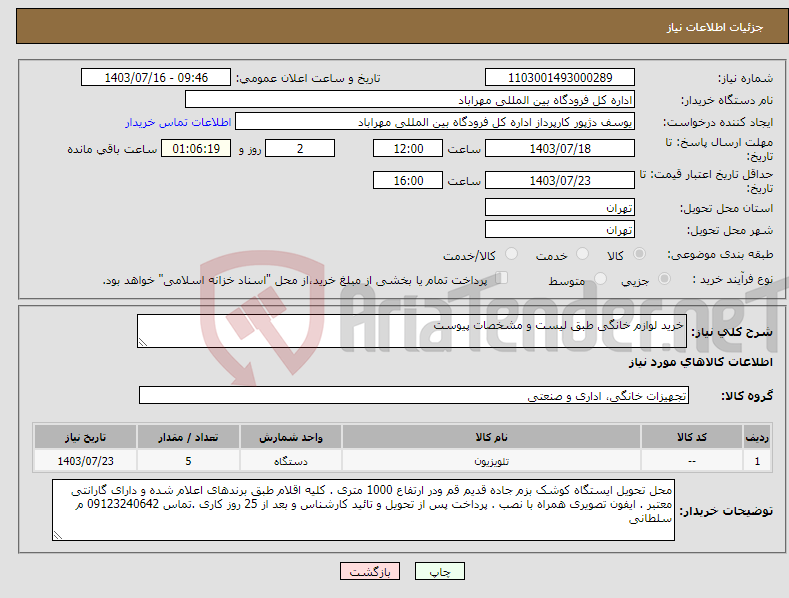Select the متوسط purchase type radio
This screenshot has height=598, width=789.
[x=600, y=278]
